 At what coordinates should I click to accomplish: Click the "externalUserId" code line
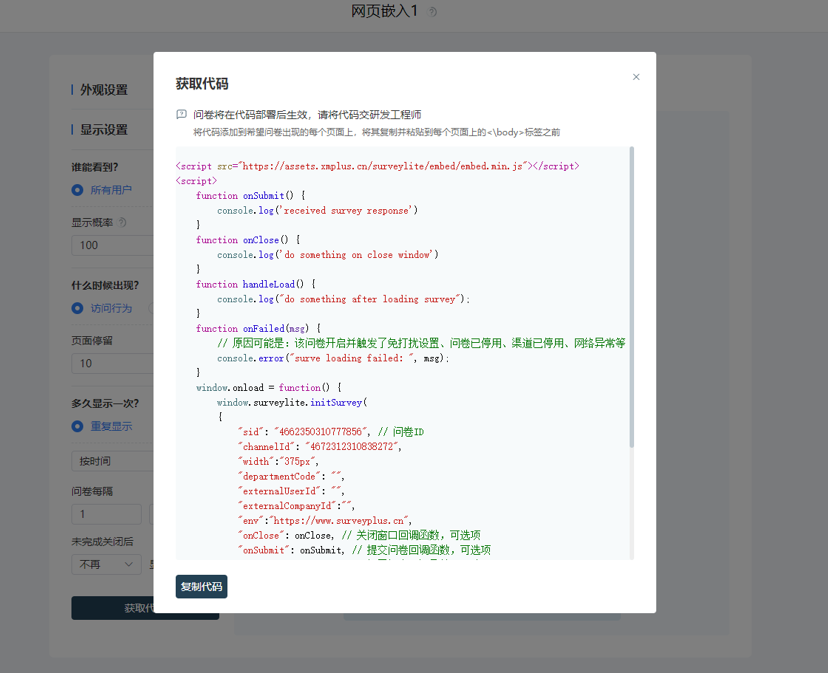291,491
